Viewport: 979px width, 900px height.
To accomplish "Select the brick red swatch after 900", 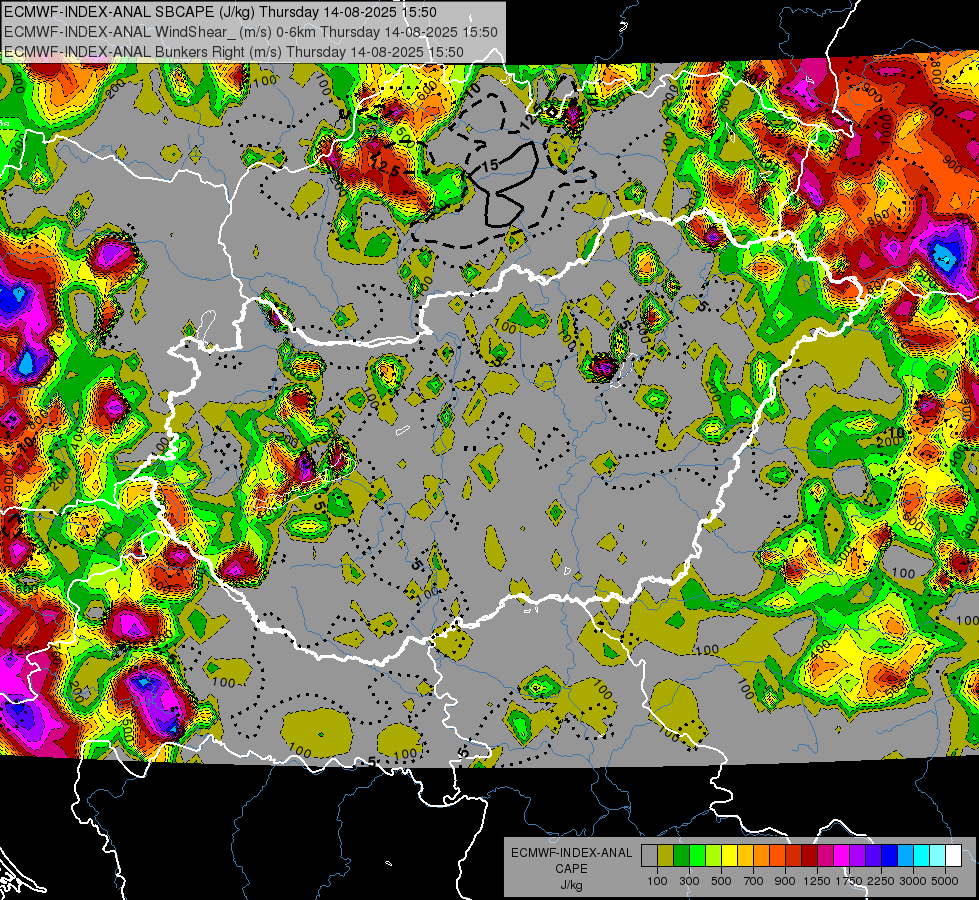I will [x=794, y=855].
